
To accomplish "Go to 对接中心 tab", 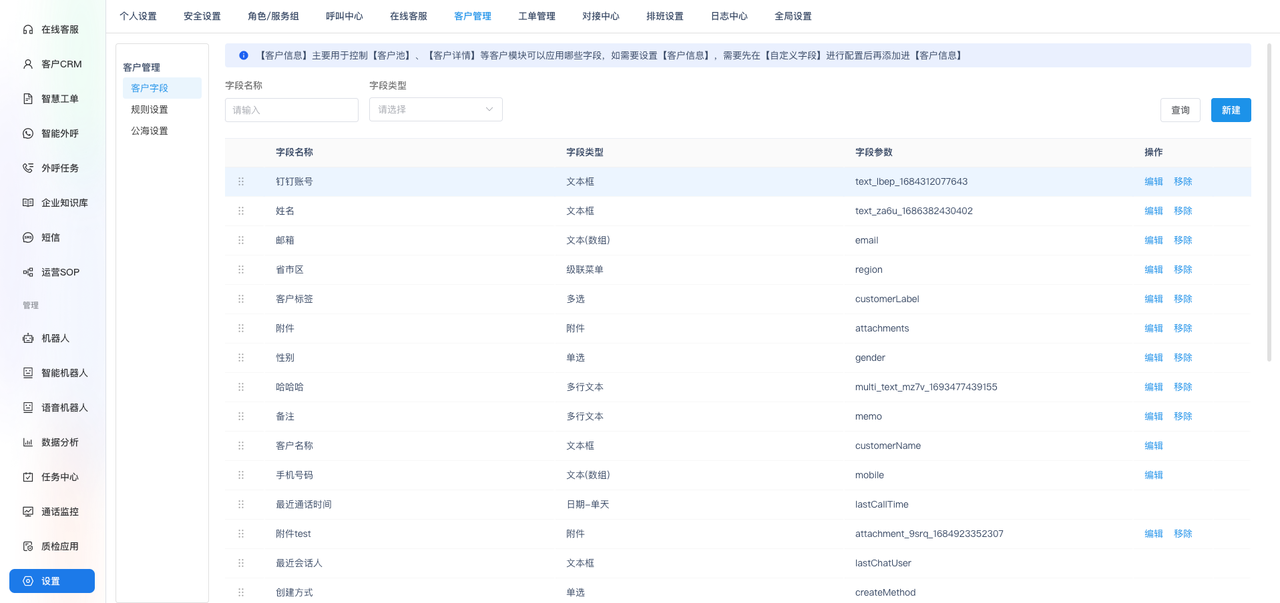I will pos(600,16).
